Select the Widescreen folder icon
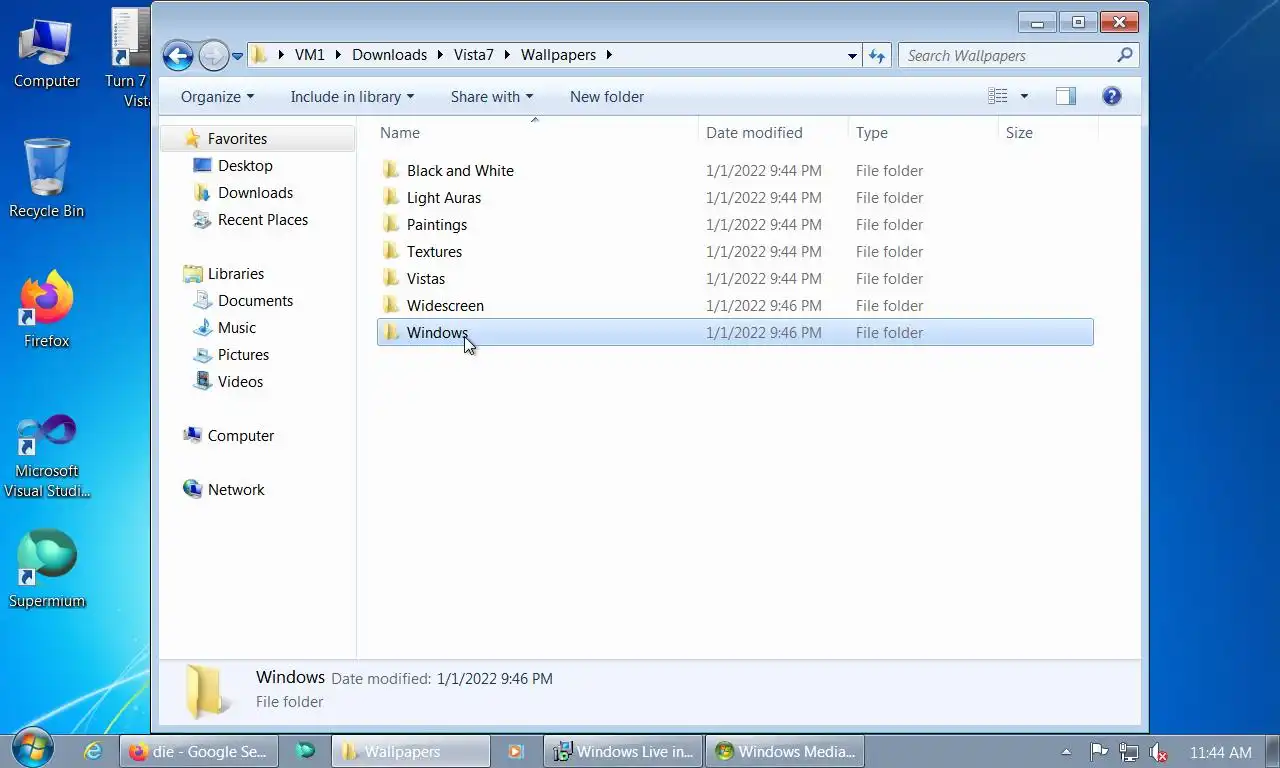This screenshot has width=1280, height=768. pos(391,306)
